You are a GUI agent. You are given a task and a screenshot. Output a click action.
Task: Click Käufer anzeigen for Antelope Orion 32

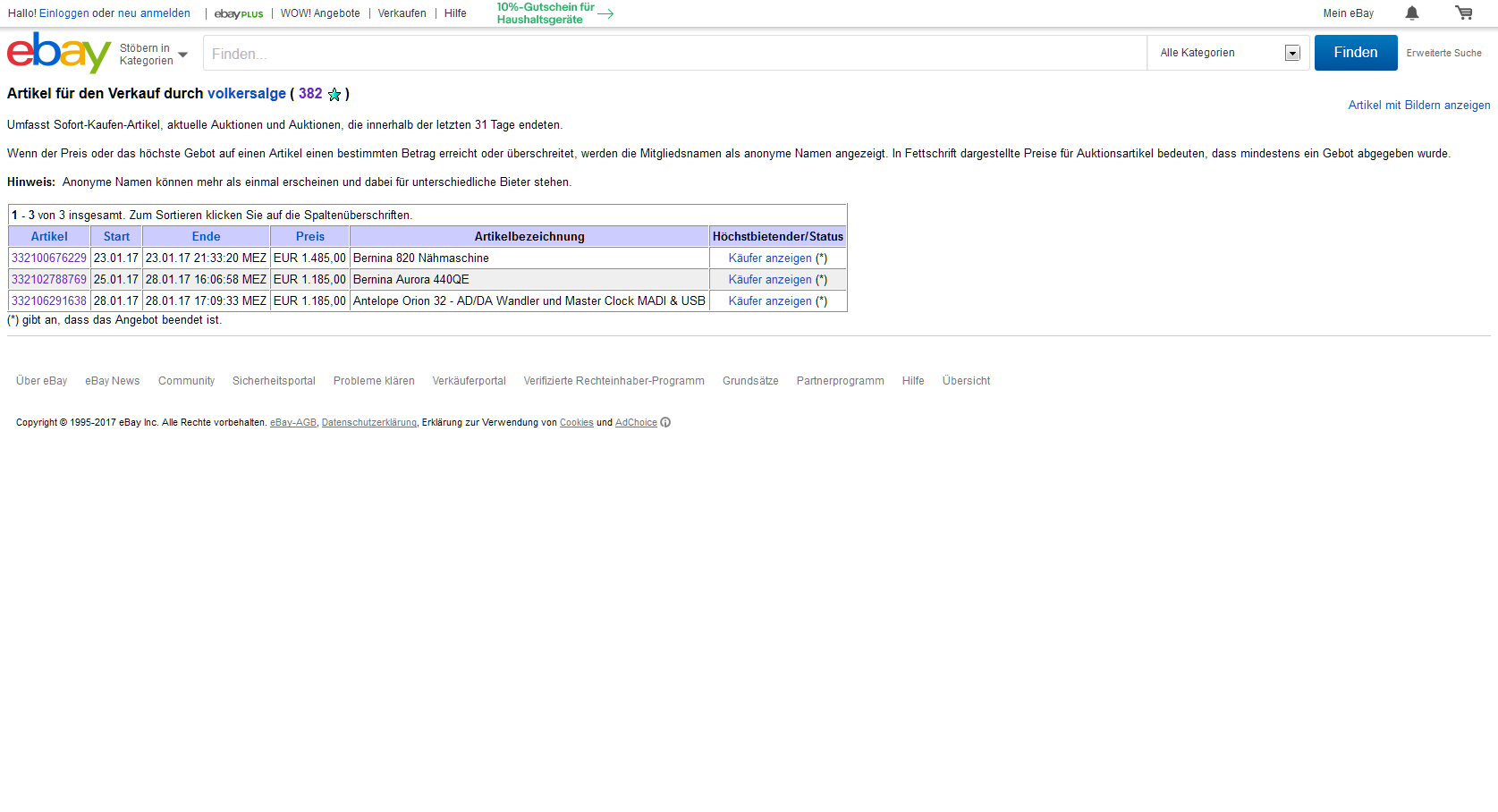(x=770, y=301)
